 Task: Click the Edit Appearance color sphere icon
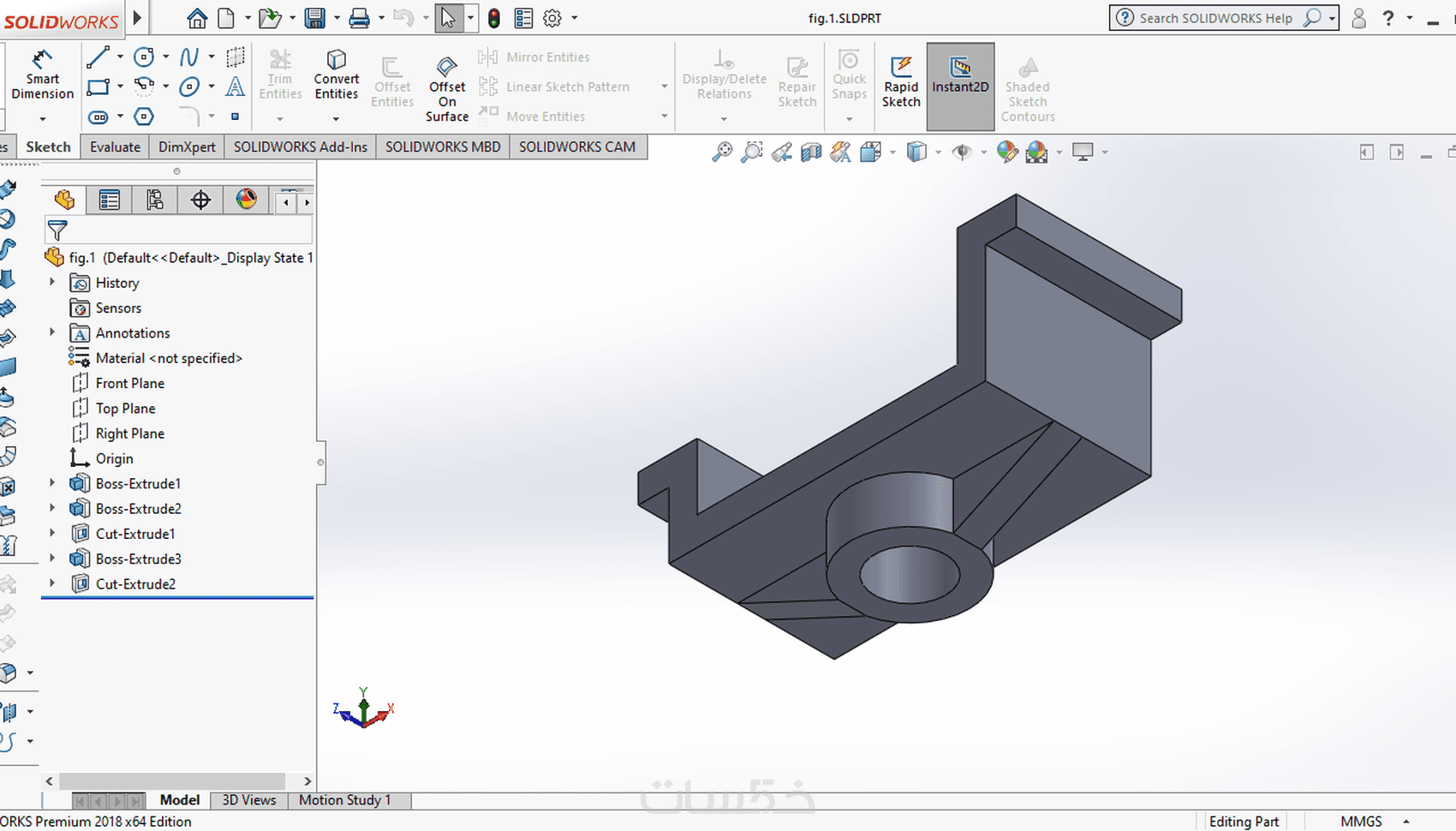[1008, 152]
